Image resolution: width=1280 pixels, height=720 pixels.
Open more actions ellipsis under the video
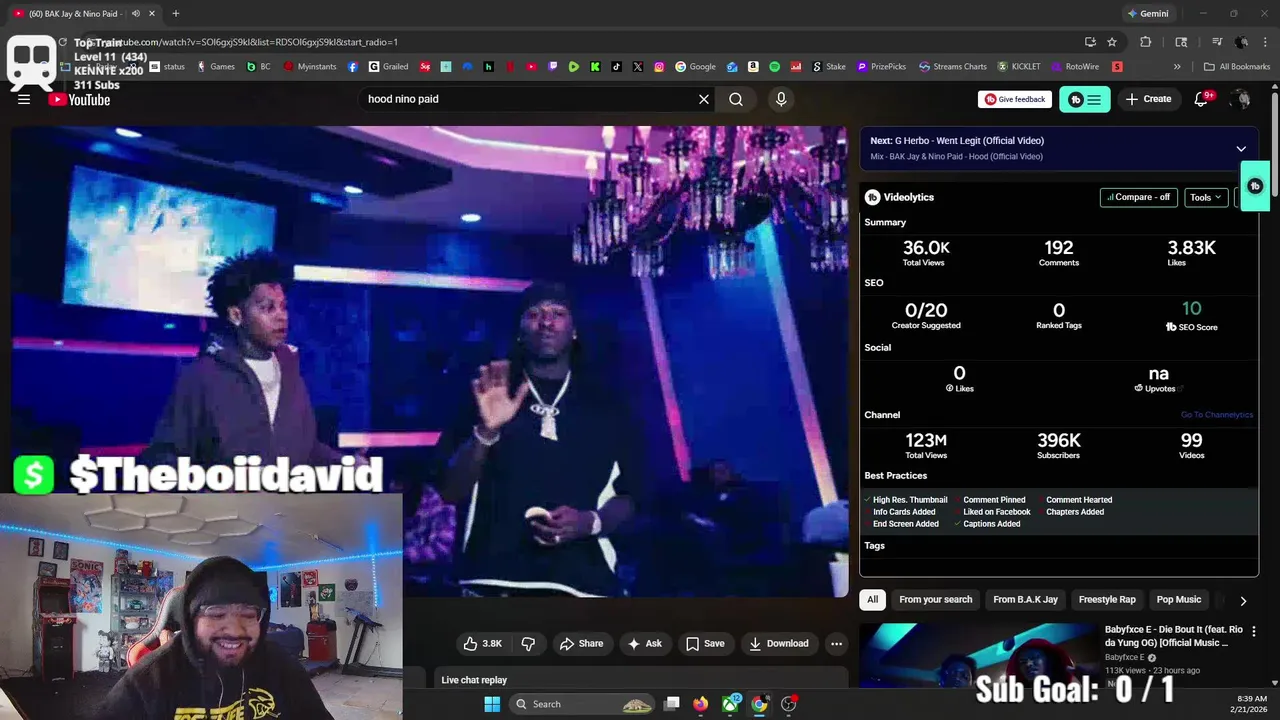(x=836, y=643)
